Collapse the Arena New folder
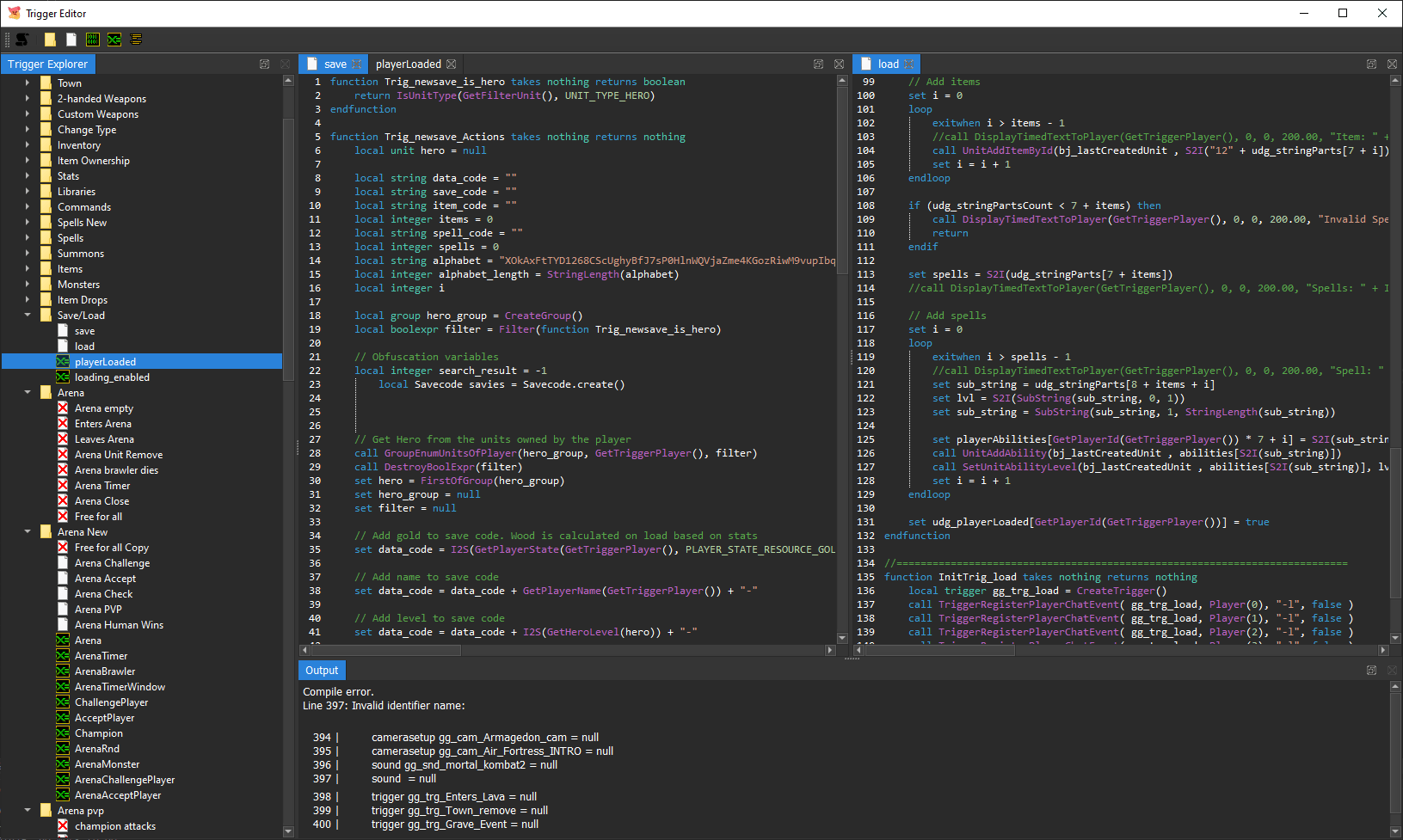 point(28,532)
